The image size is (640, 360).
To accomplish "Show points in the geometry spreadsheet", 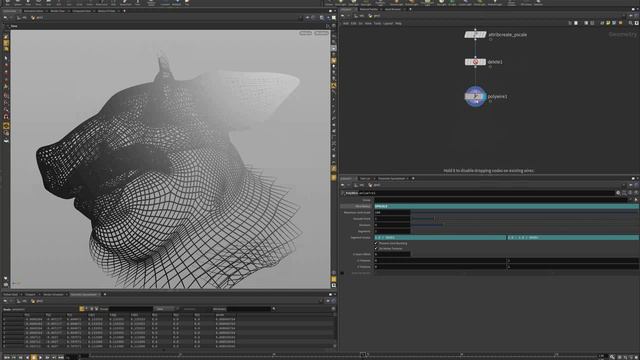I will click(82, 309).
